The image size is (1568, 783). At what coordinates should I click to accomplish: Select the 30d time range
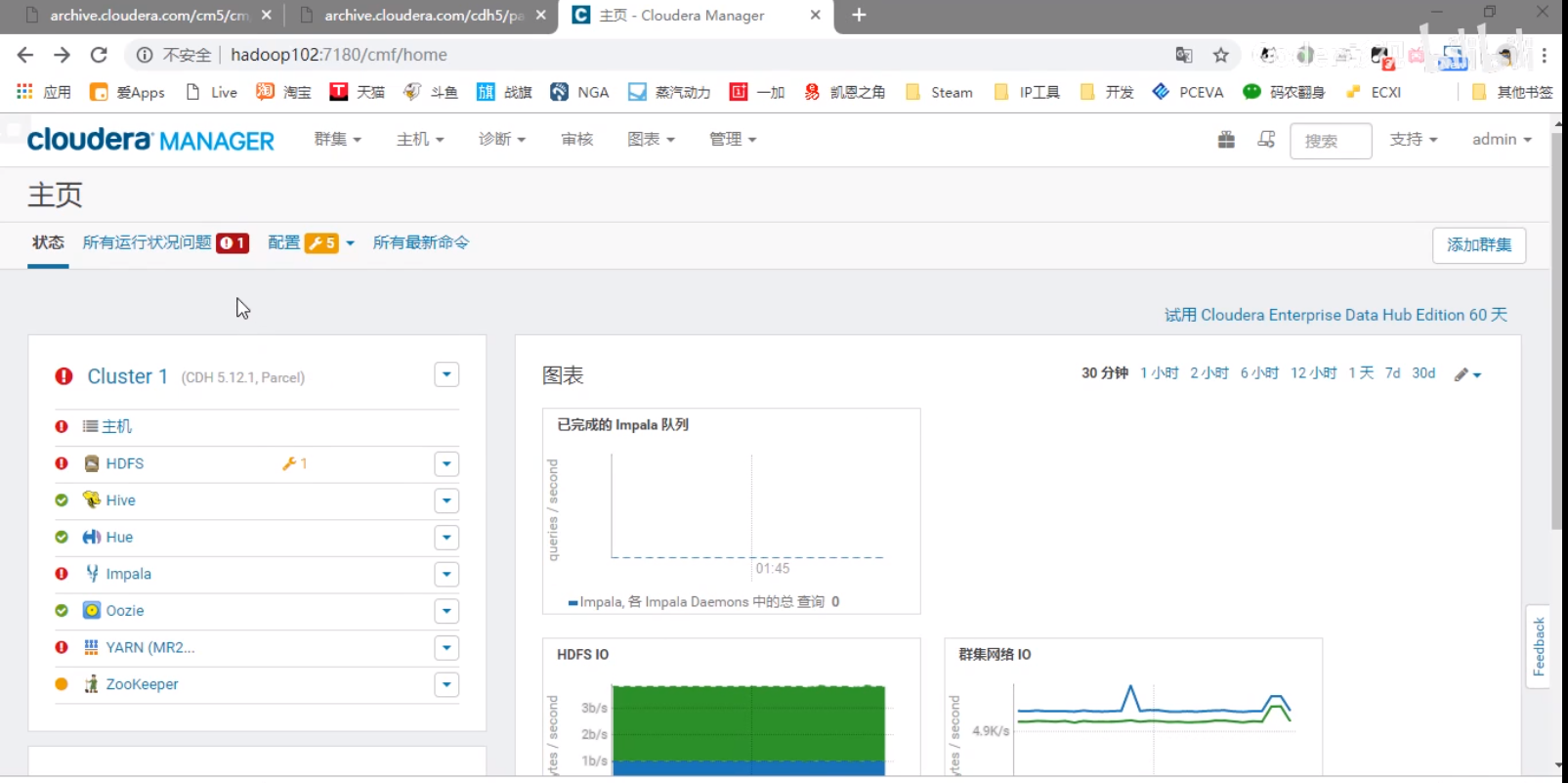click(x=1423, y=373)
